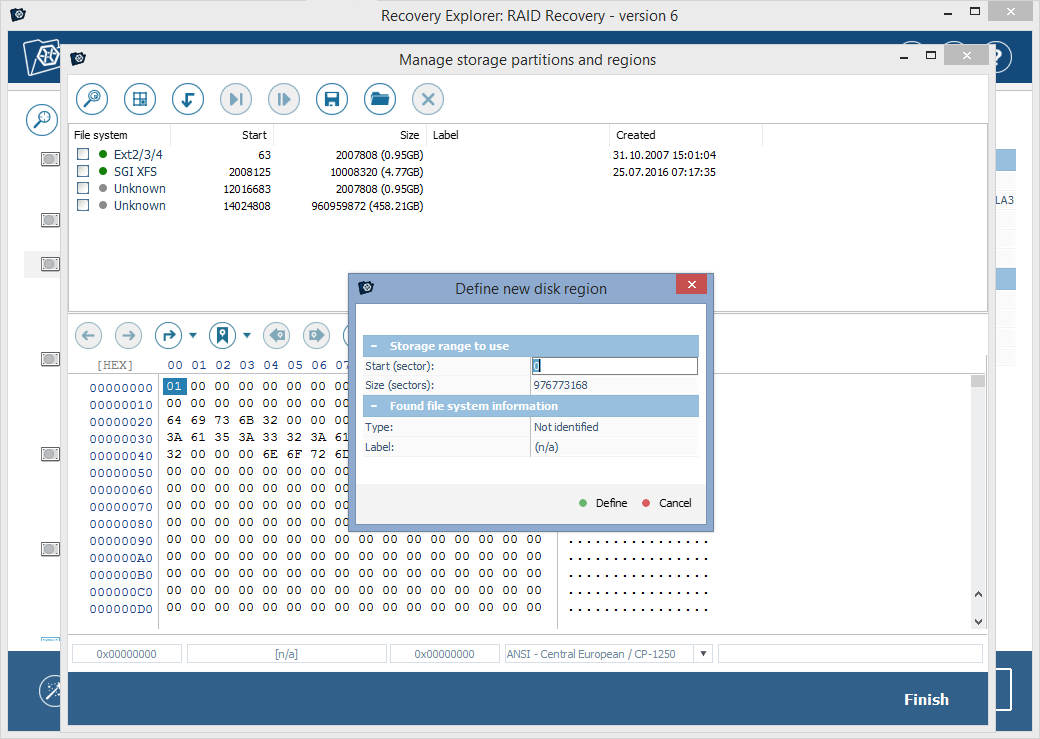Tick the Unknown partition at 12016683 checkbox
This screenshot has height=739, width=1040.
[x=83, y=188]
